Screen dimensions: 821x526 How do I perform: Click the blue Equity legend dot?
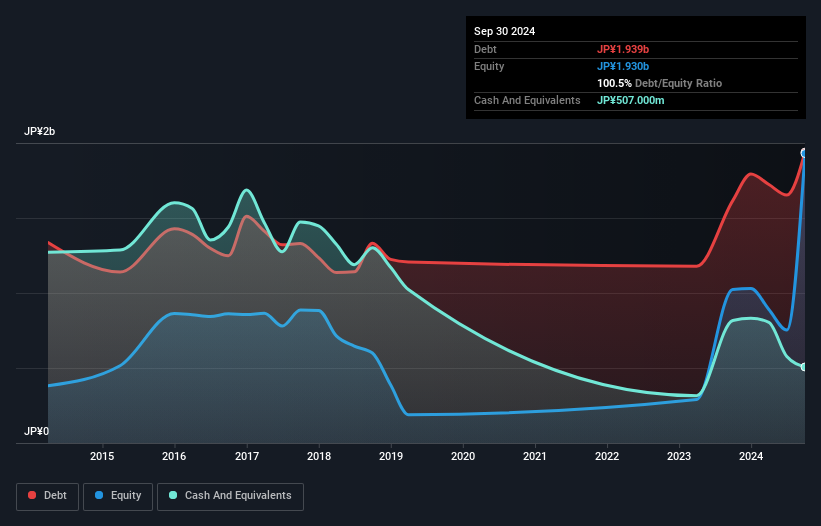99,495
